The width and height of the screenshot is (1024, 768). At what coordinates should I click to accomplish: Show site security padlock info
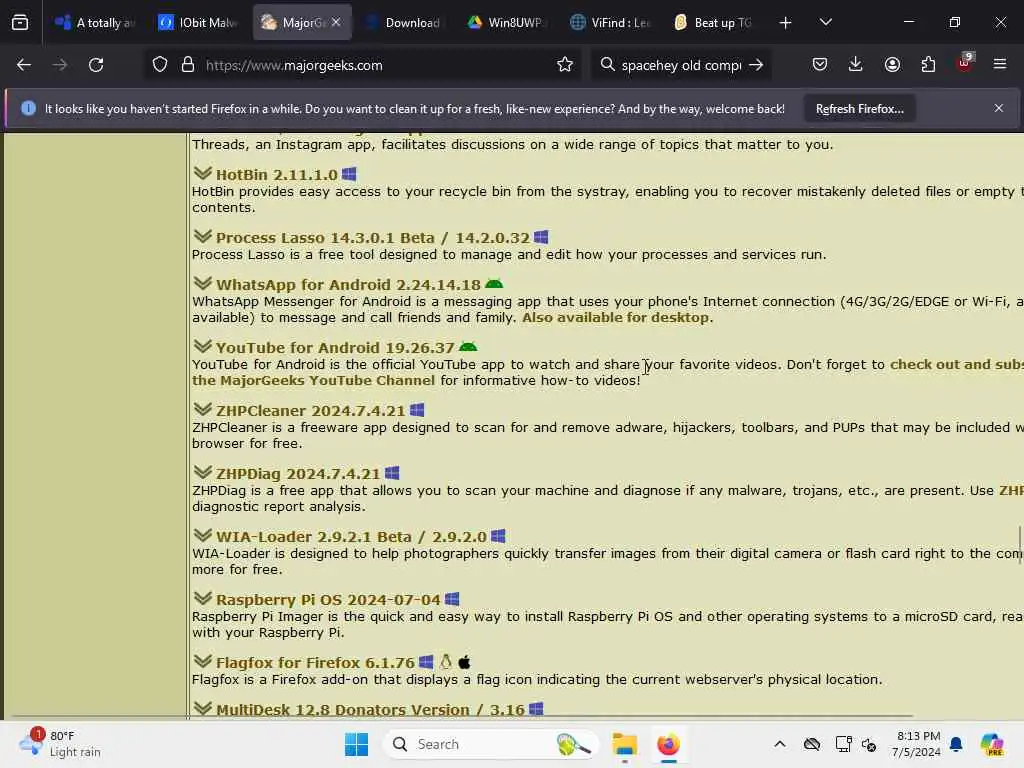click(x=188, y=65)
